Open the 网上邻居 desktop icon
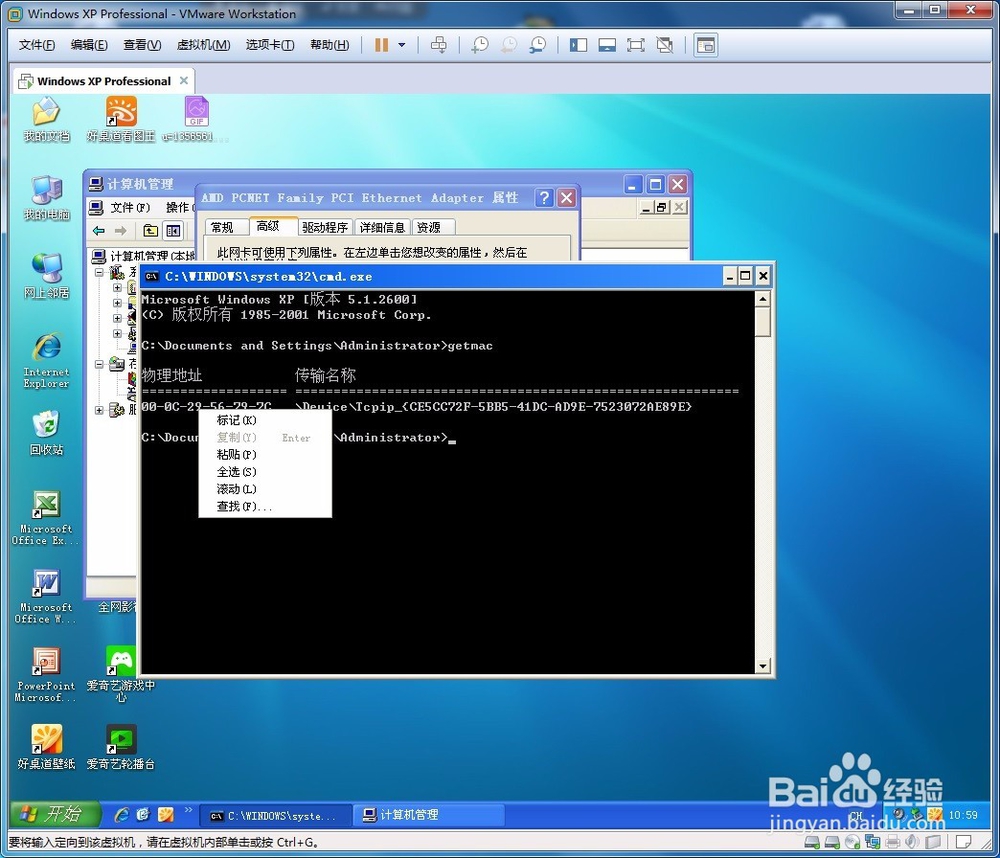This screenshot has width=1000, height=858. (46, 276)
